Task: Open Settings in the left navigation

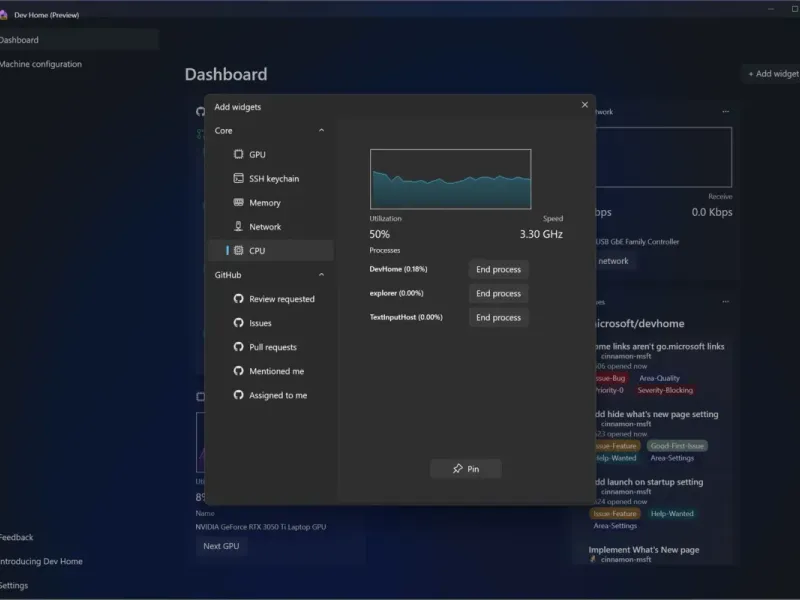Action: point(14,585)
